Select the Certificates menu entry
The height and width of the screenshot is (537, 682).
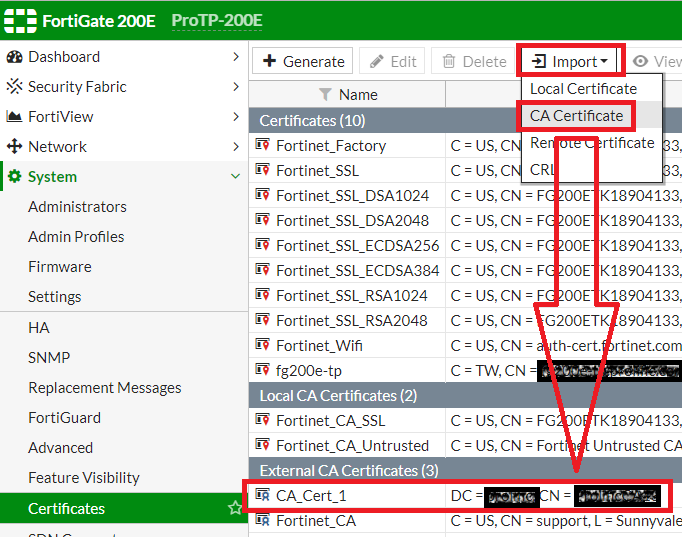tap(124, 508)
